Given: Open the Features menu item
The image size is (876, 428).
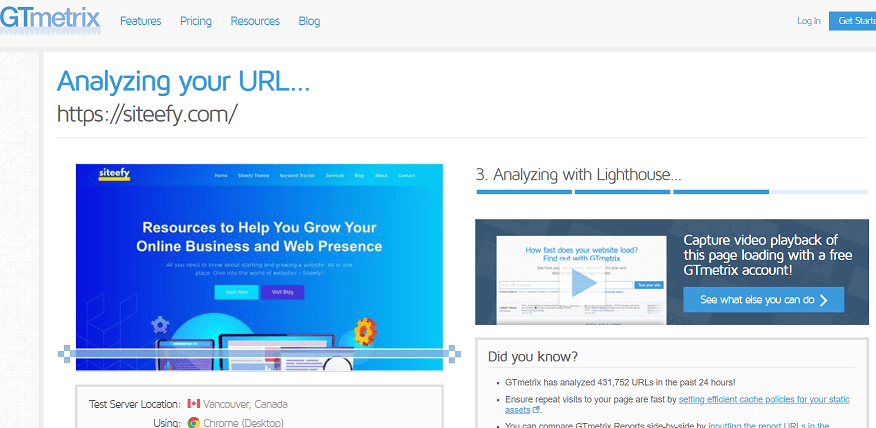Looking at the screenshot, I should point(141,21).
